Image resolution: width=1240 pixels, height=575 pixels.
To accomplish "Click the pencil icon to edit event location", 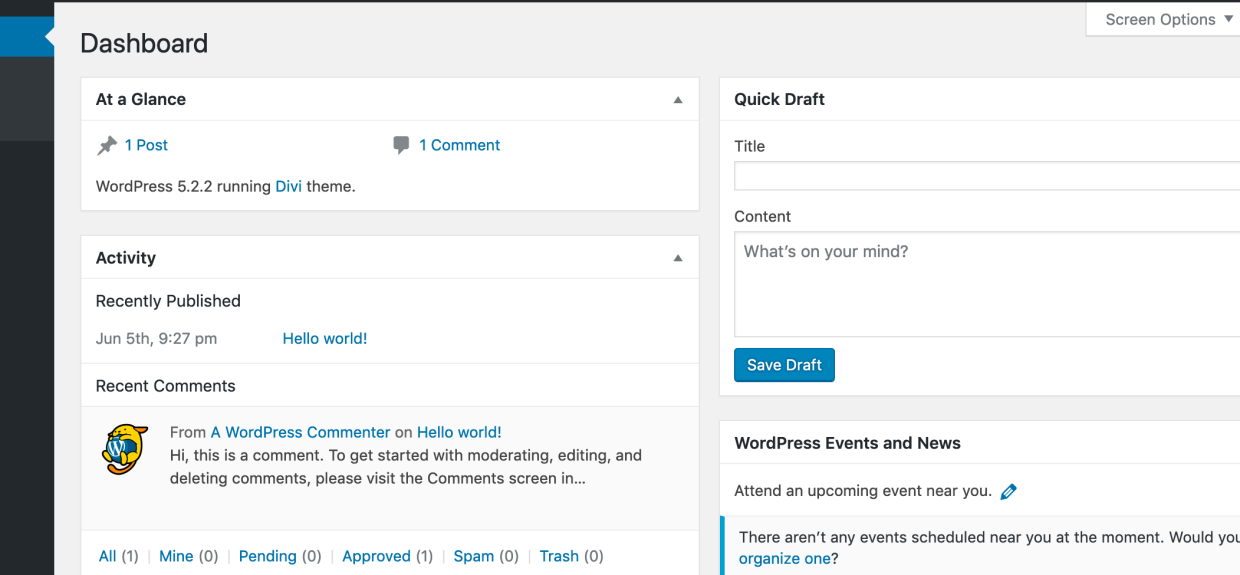I will point(1008,492).
